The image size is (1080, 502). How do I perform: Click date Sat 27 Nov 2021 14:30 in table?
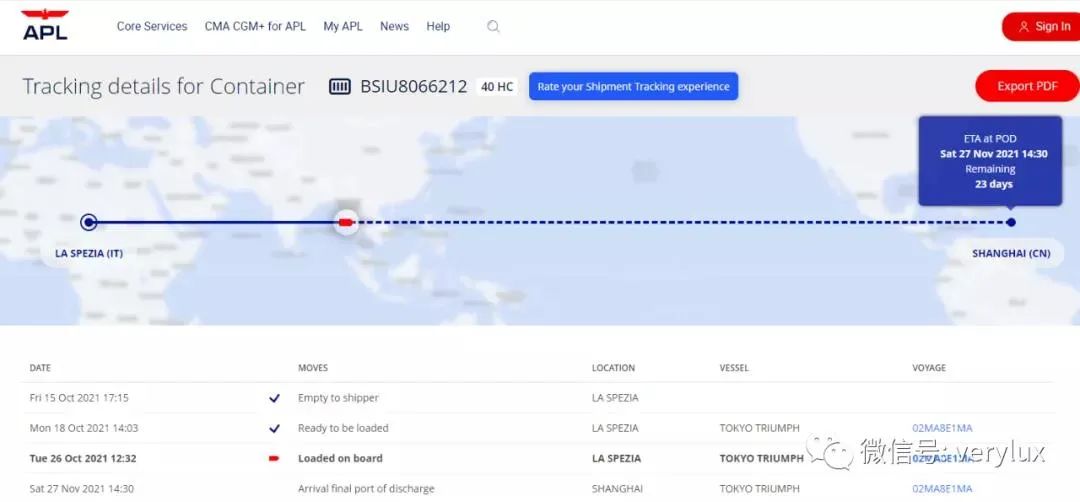81,489
